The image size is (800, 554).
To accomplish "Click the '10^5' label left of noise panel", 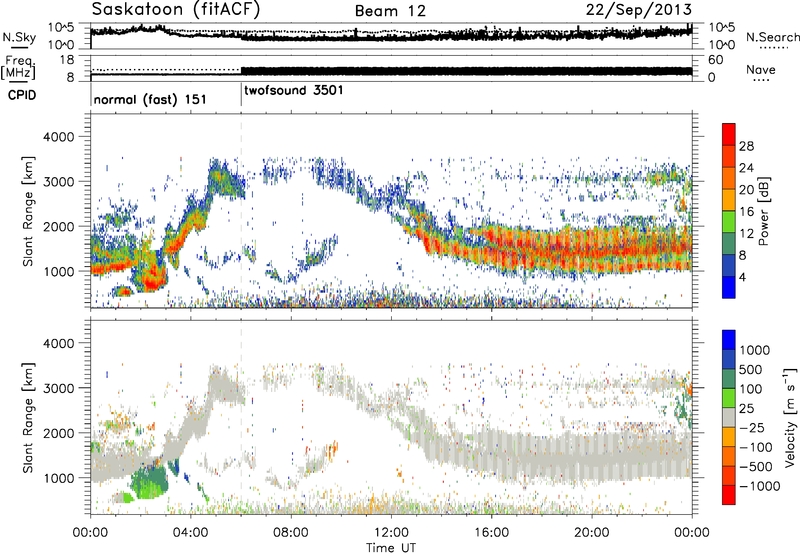I will click(61, 28).
